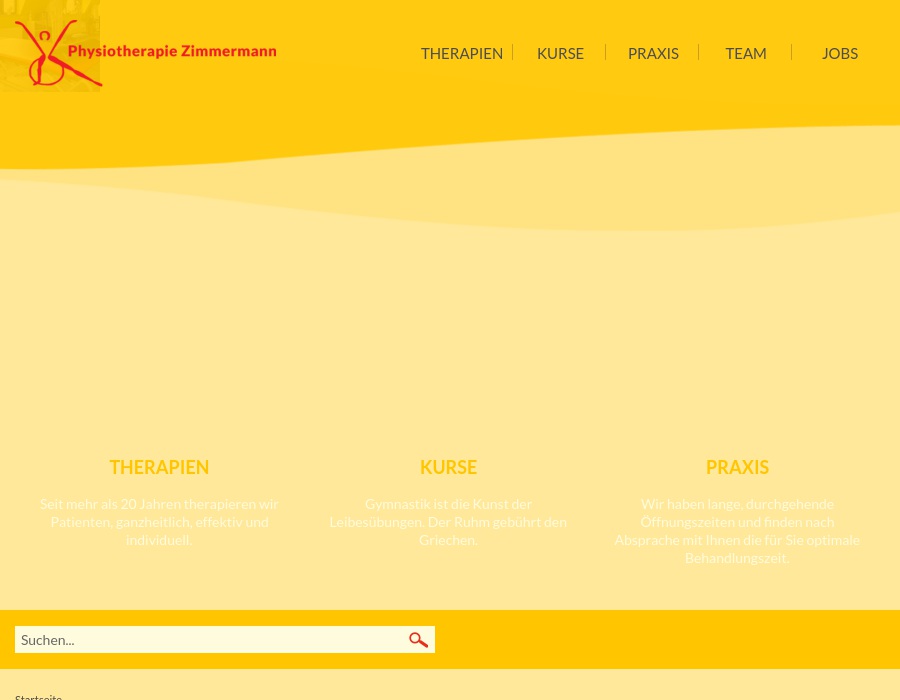Click the KURSE column heading
This screenshot has height=700, width=900.
click(448, 467)
